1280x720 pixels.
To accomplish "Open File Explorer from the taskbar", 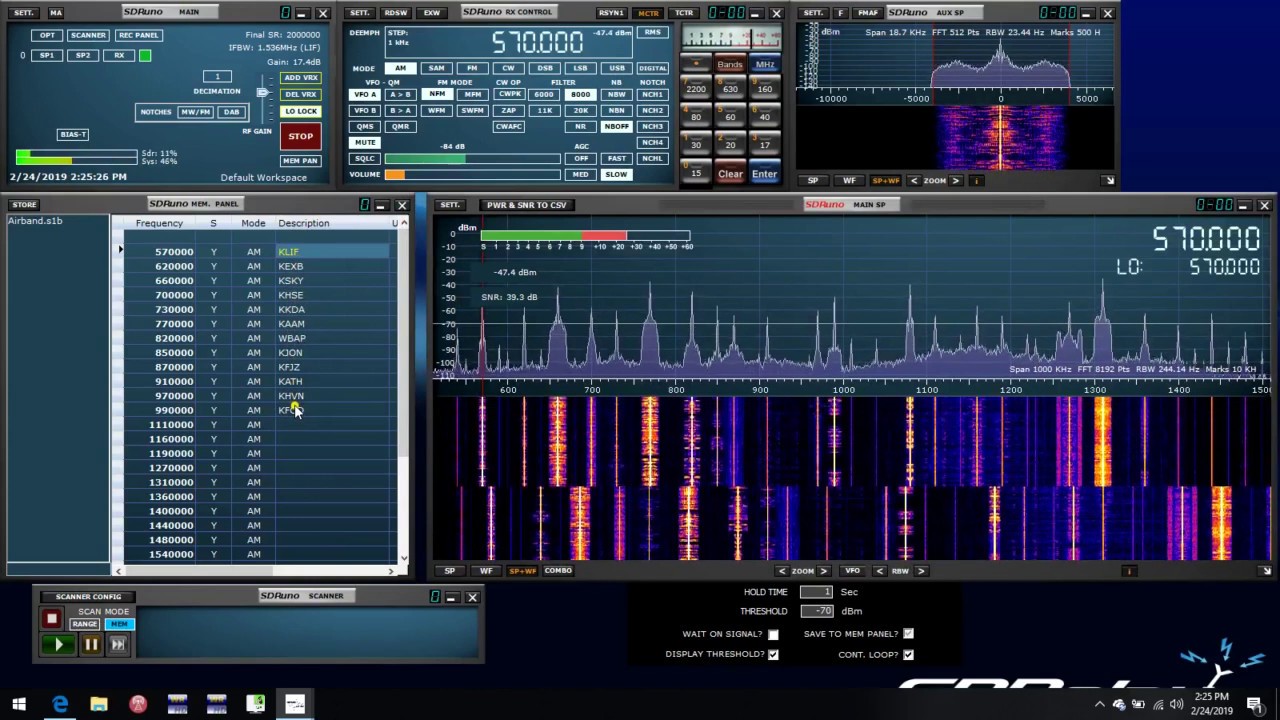I will click(x=99, y=704).
